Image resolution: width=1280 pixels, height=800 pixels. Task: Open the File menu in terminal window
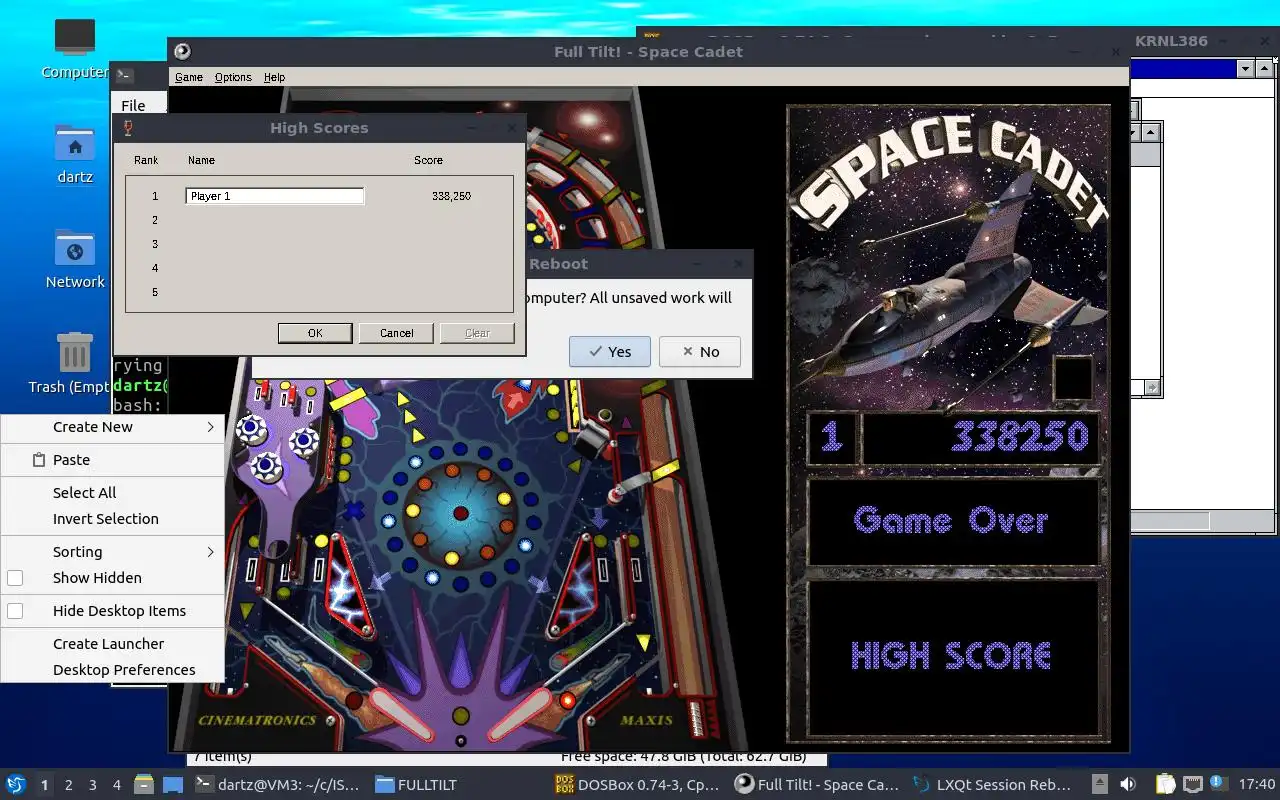[x=133, y=105]
